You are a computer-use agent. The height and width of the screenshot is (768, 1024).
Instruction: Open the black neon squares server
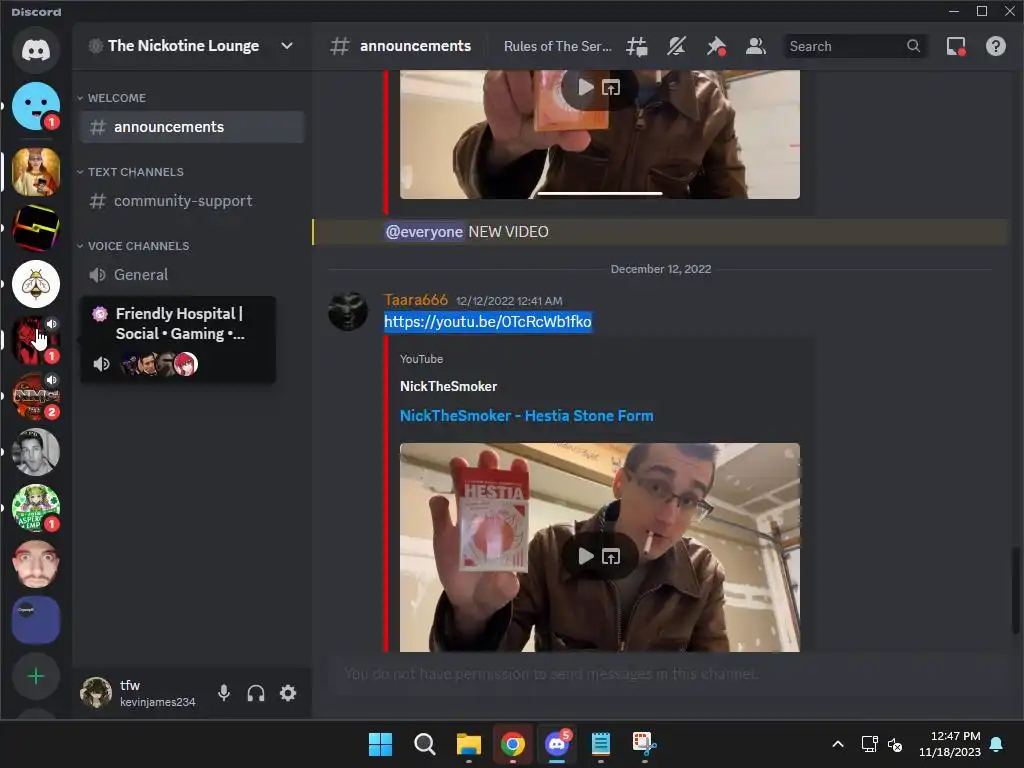(36, 228)
